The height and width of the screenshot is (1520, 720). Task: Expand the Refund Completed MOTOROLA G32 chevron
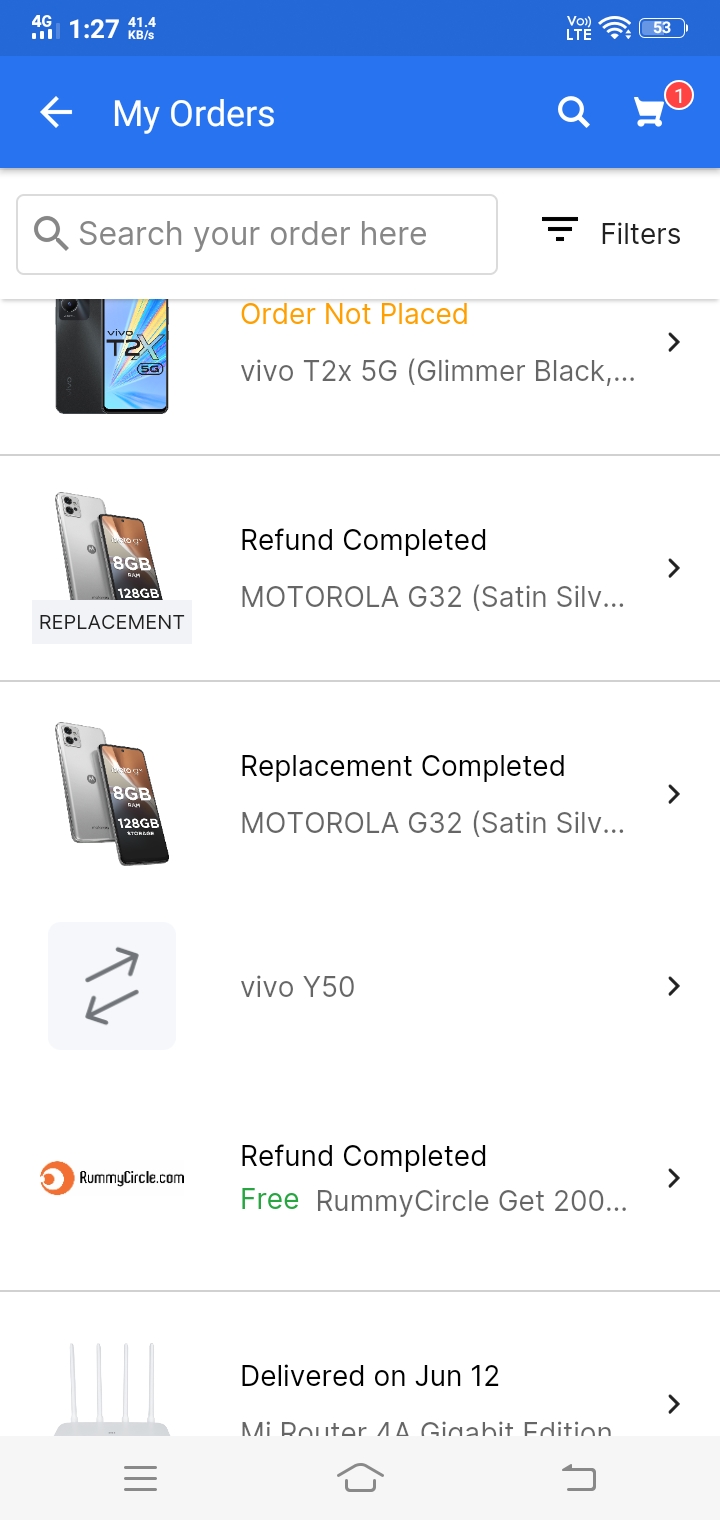pyautogui.click(x=674, y=568)
